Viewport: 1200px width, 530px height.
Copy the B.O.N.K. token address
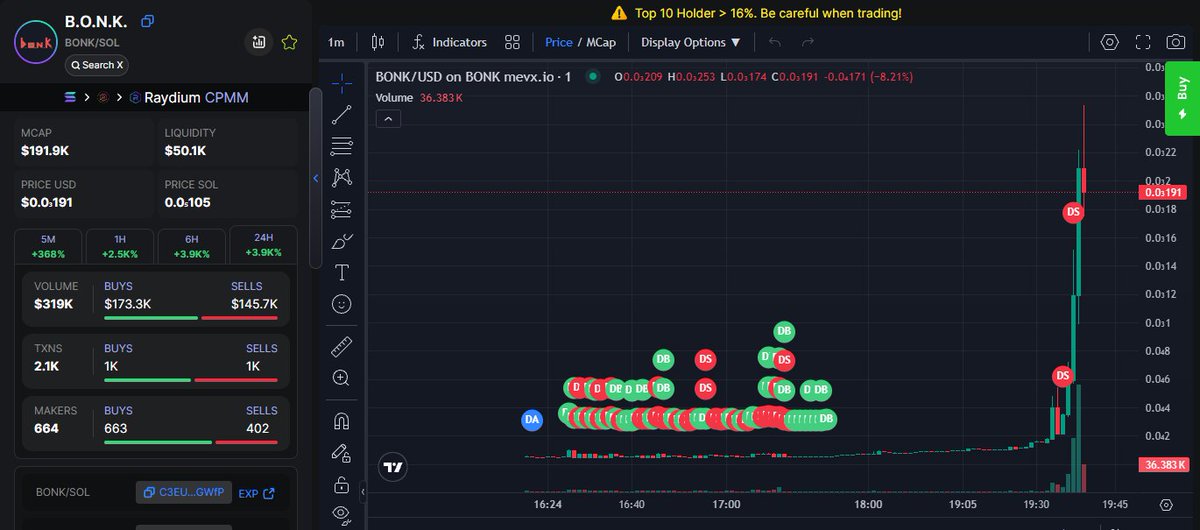pyautogui.click(x=148, y=21)
